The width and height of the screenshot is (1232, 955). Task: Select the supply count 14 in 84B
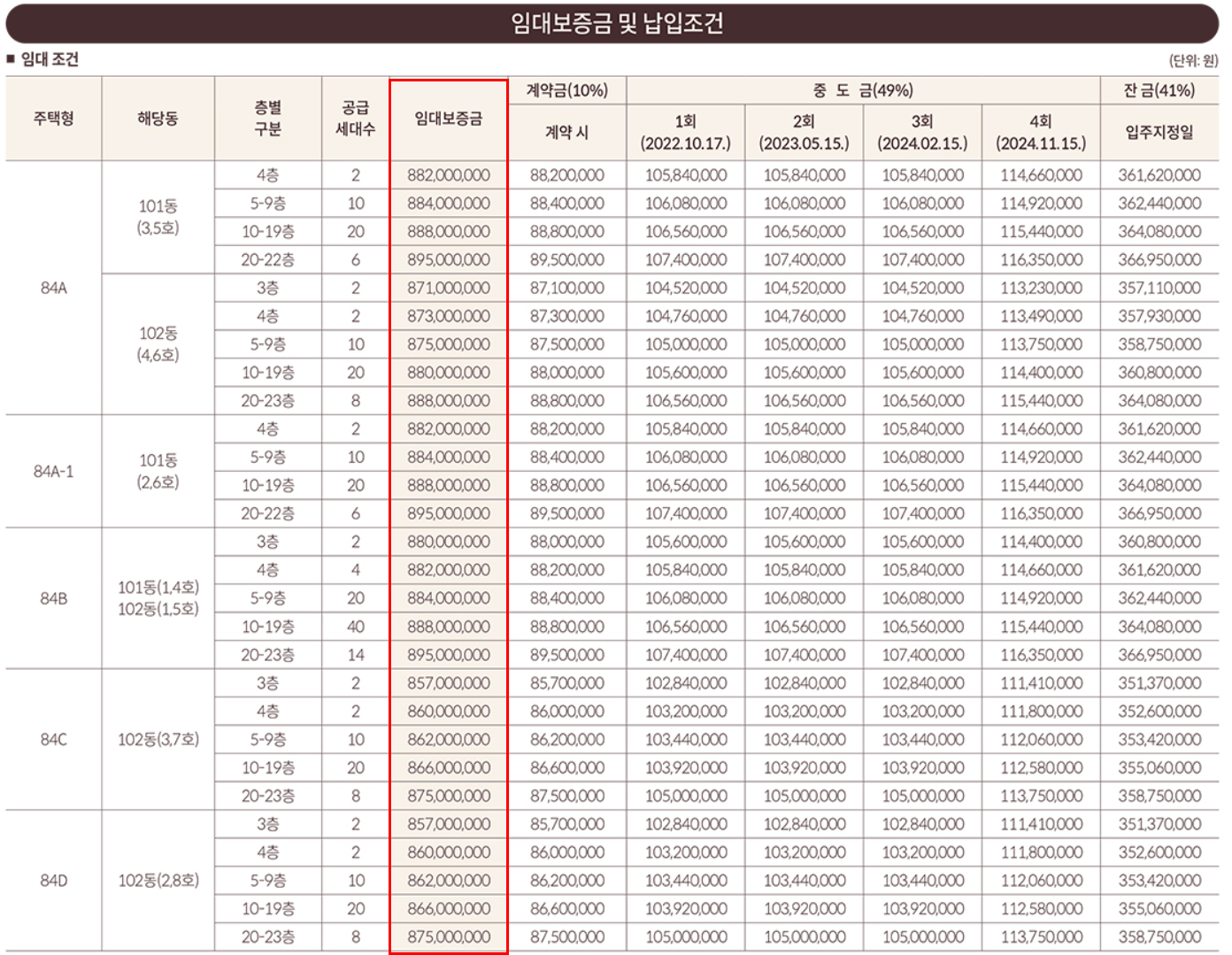point(355,655)
